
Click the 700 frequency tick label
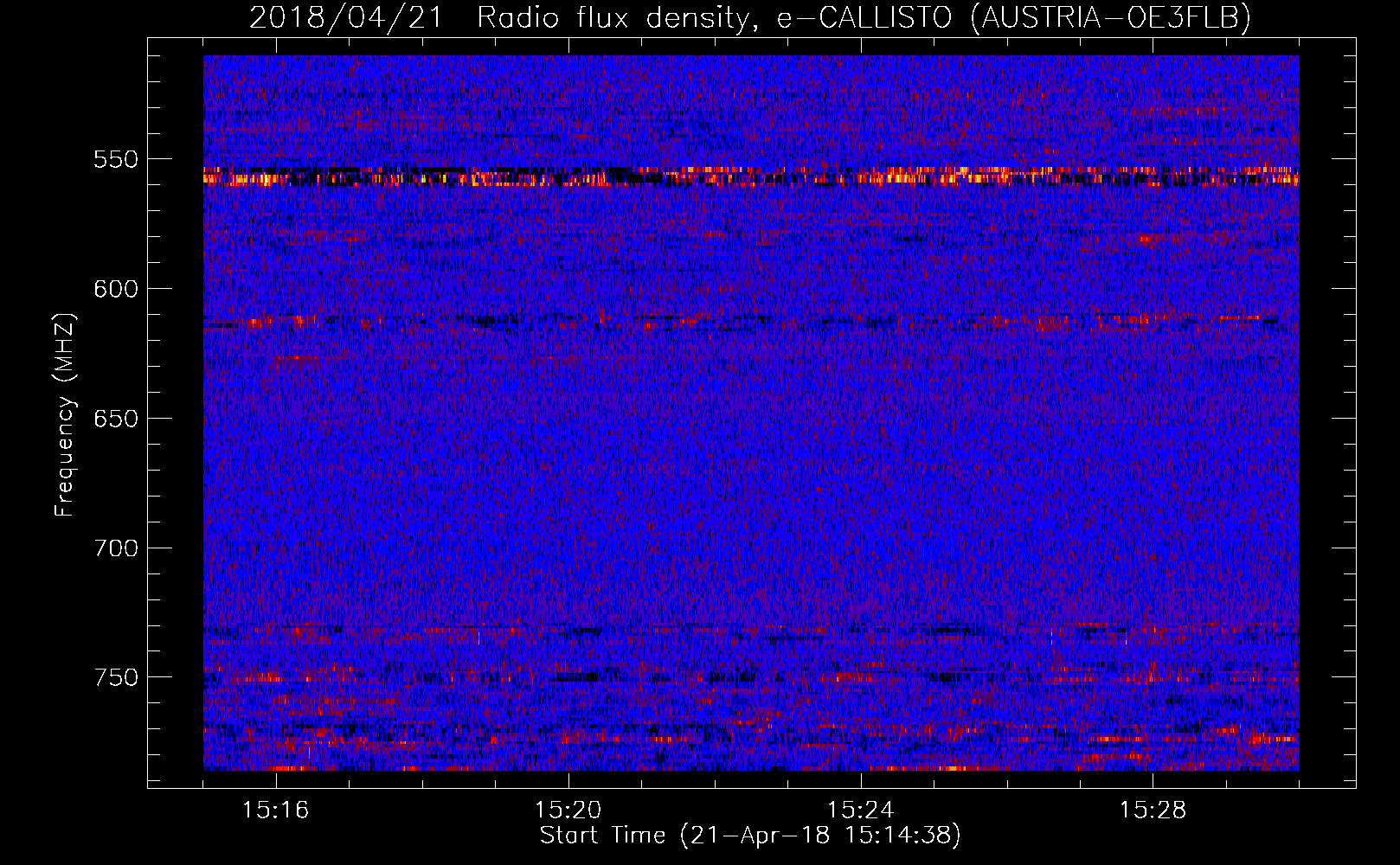point(116,548)
